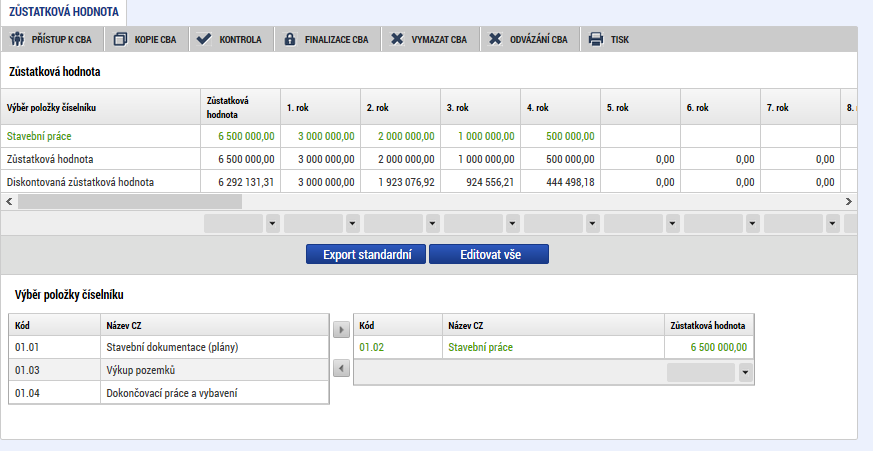Click filter input under 1. rok column
Screen dimensions: 873x451
tap(313, 224)
